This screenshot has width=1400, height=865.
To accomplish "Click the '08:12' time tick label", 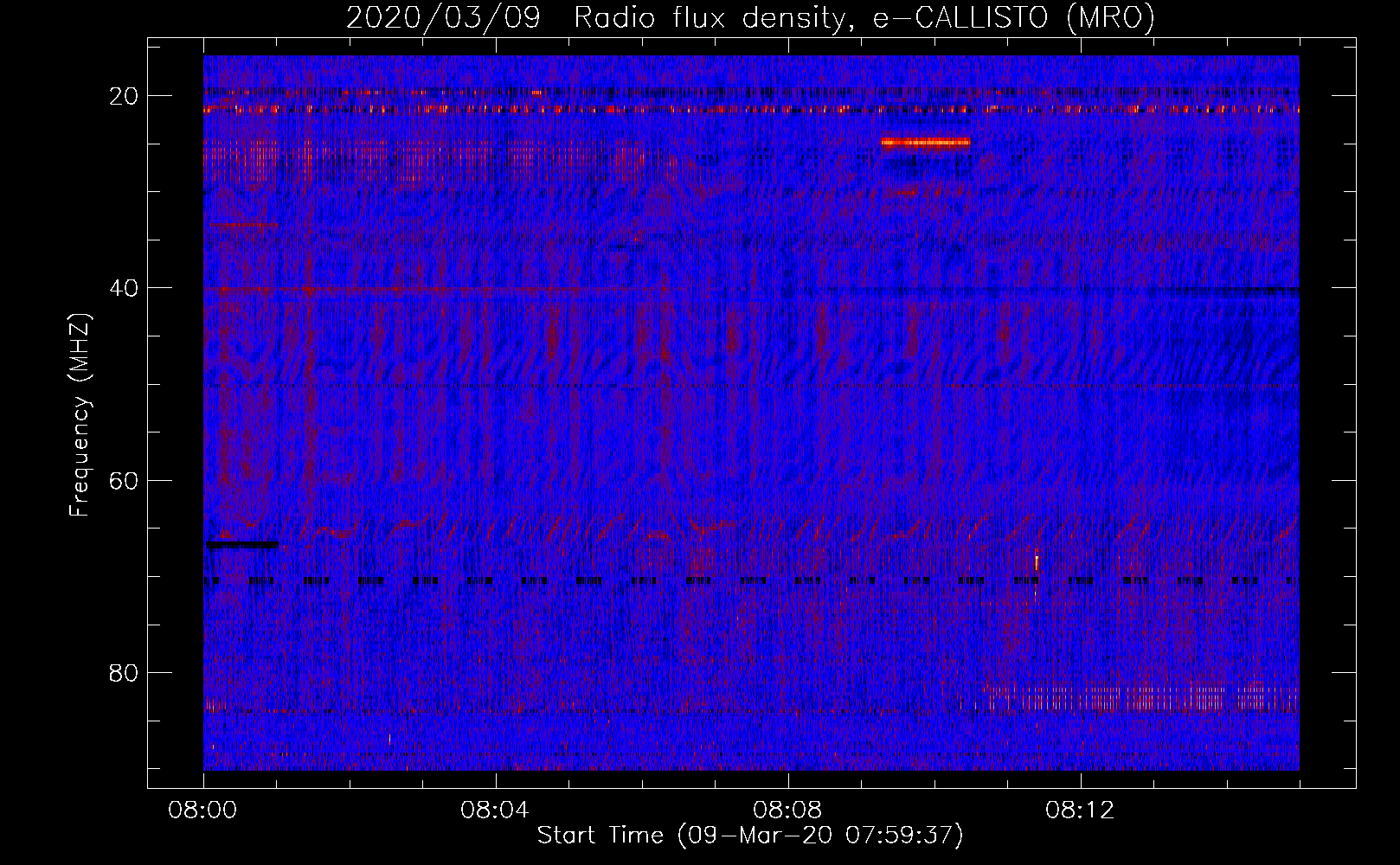I will tap(1080, 811).
